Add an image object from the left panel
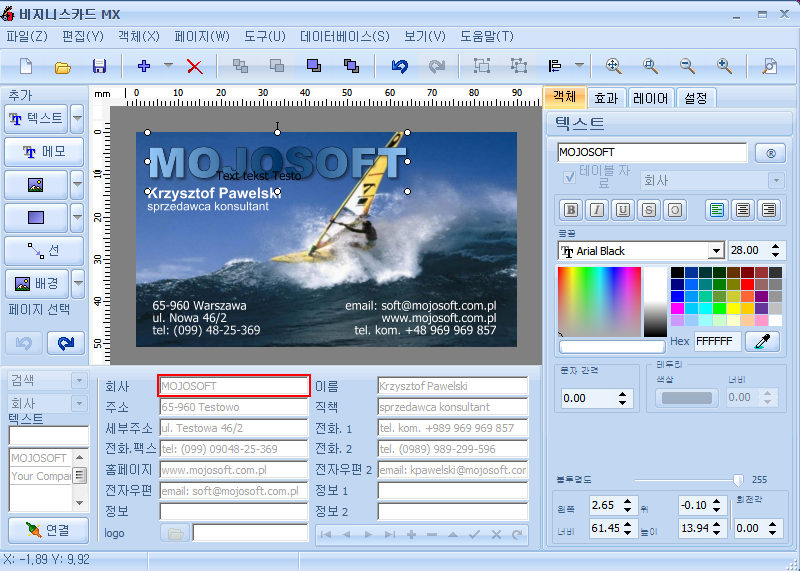The image size is (800, 571). point(36,185)
